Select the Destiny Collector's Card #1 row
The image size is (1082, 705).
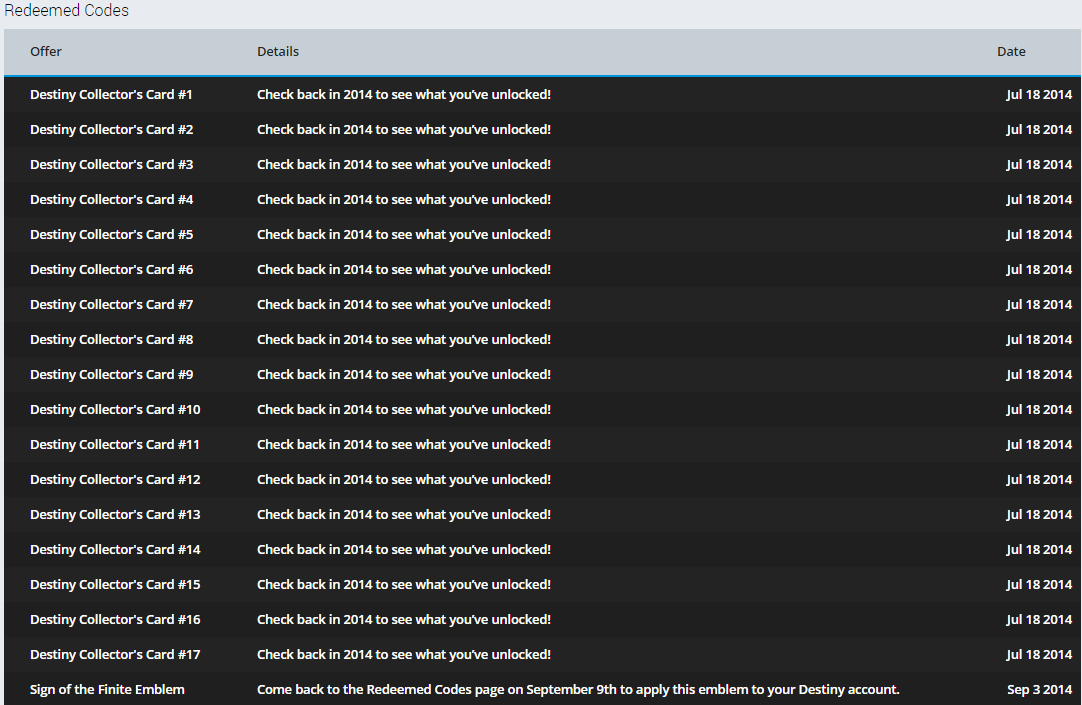pyautogui.click(x=111, y=95)
